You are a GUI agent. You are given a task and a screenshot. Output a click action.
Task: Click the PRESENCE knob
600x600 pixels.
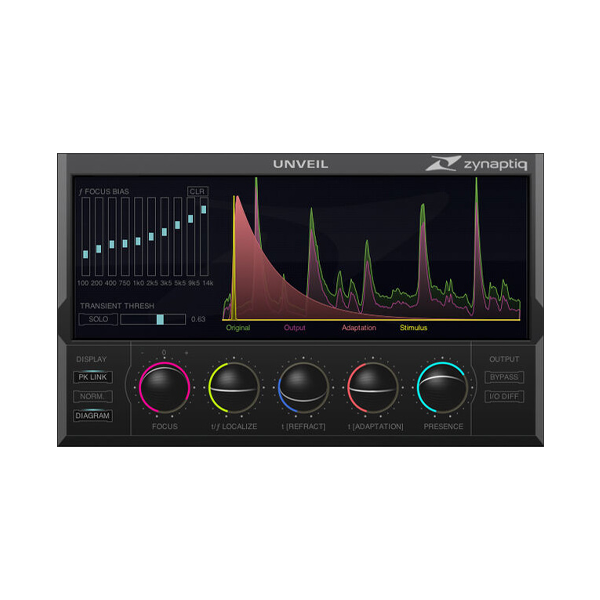coord(442,388)
